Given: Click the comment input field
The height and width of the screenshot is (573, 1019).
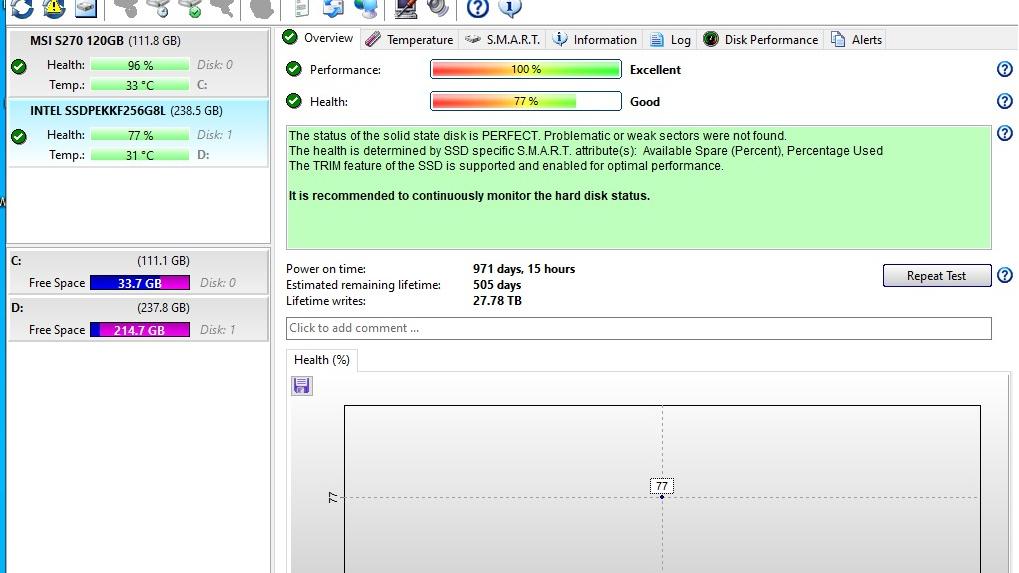Looking at the screenshot, I should (x=638, y=328).
